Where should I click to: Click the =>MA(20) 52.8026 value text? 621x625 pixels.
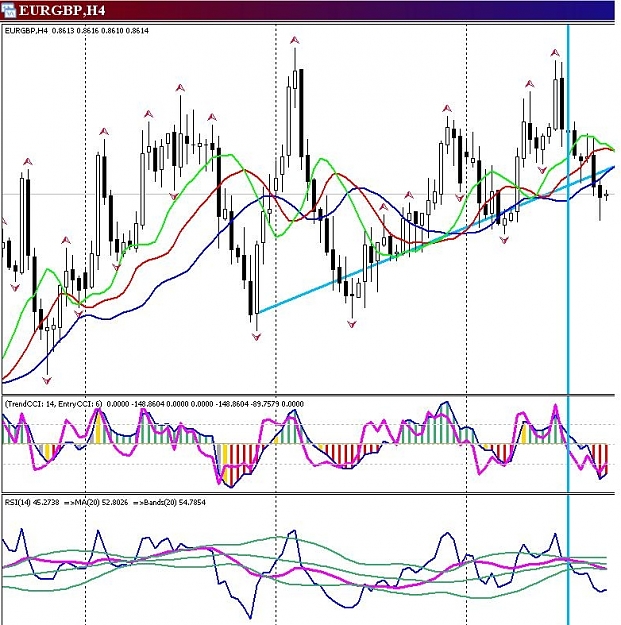96,502
